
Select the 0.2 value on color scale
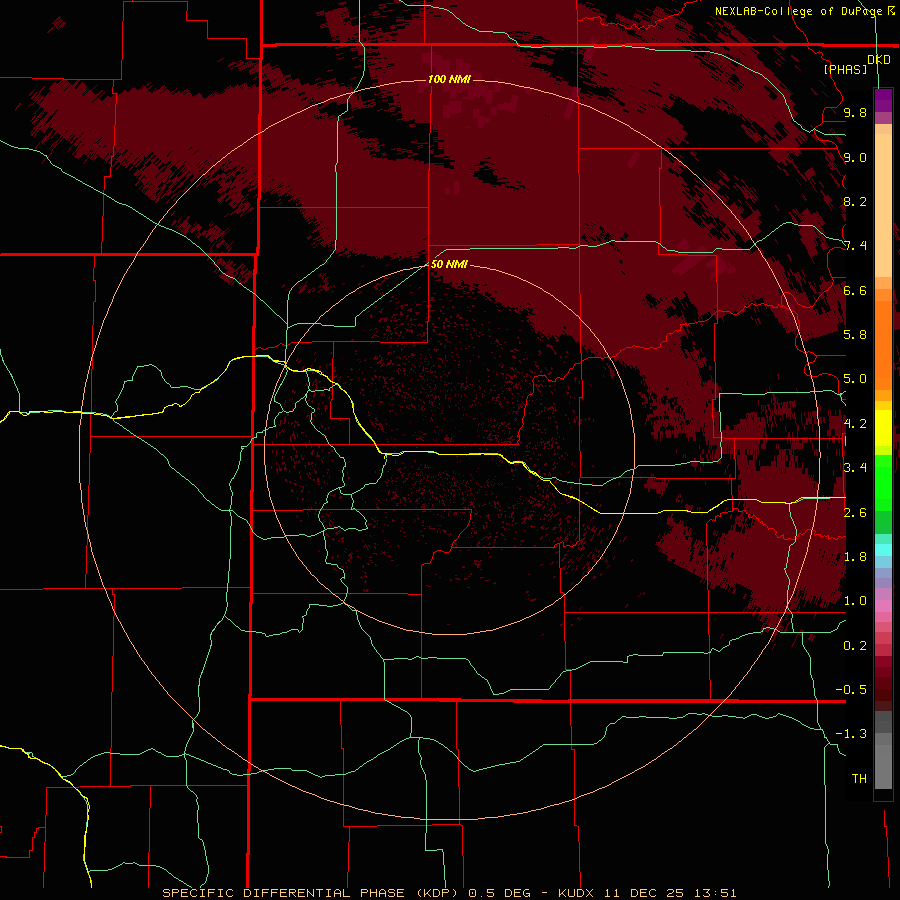point(855,646)
